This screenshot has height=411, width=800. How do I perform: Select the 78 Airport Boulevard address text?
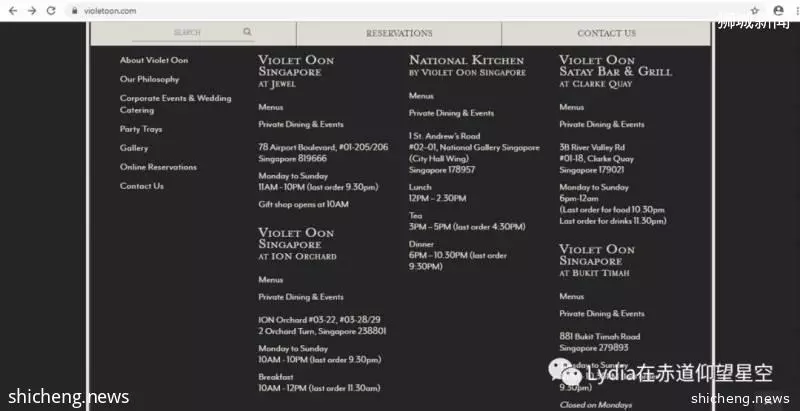click(x=323, y=147)
